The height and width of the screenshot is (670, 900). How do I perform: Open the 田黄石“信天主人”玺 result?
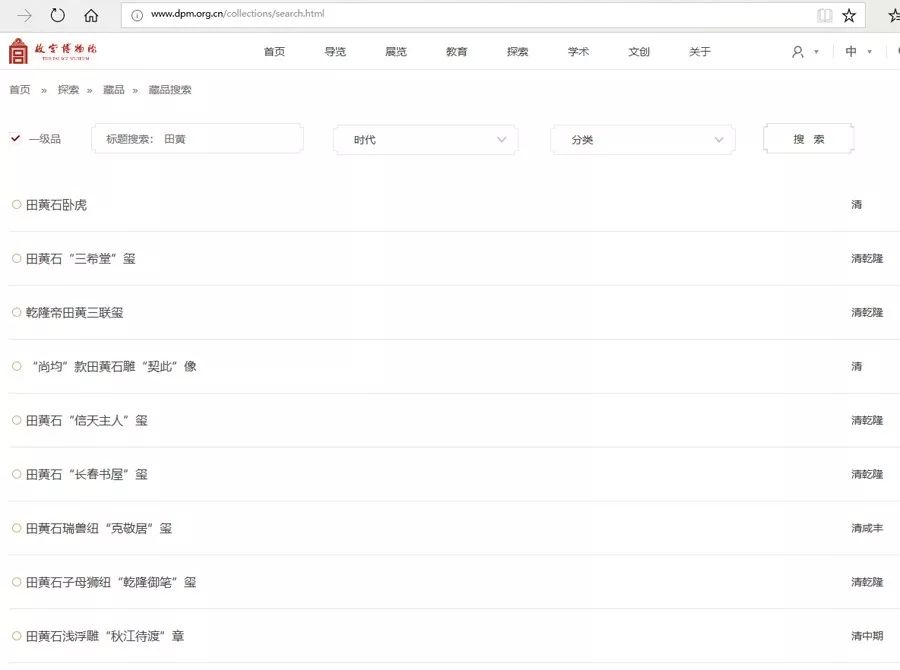coord(87,421)
